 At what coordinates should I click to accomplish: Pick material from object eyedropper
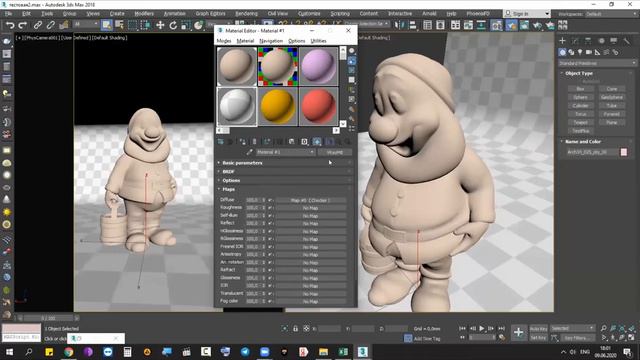[249, 152]
